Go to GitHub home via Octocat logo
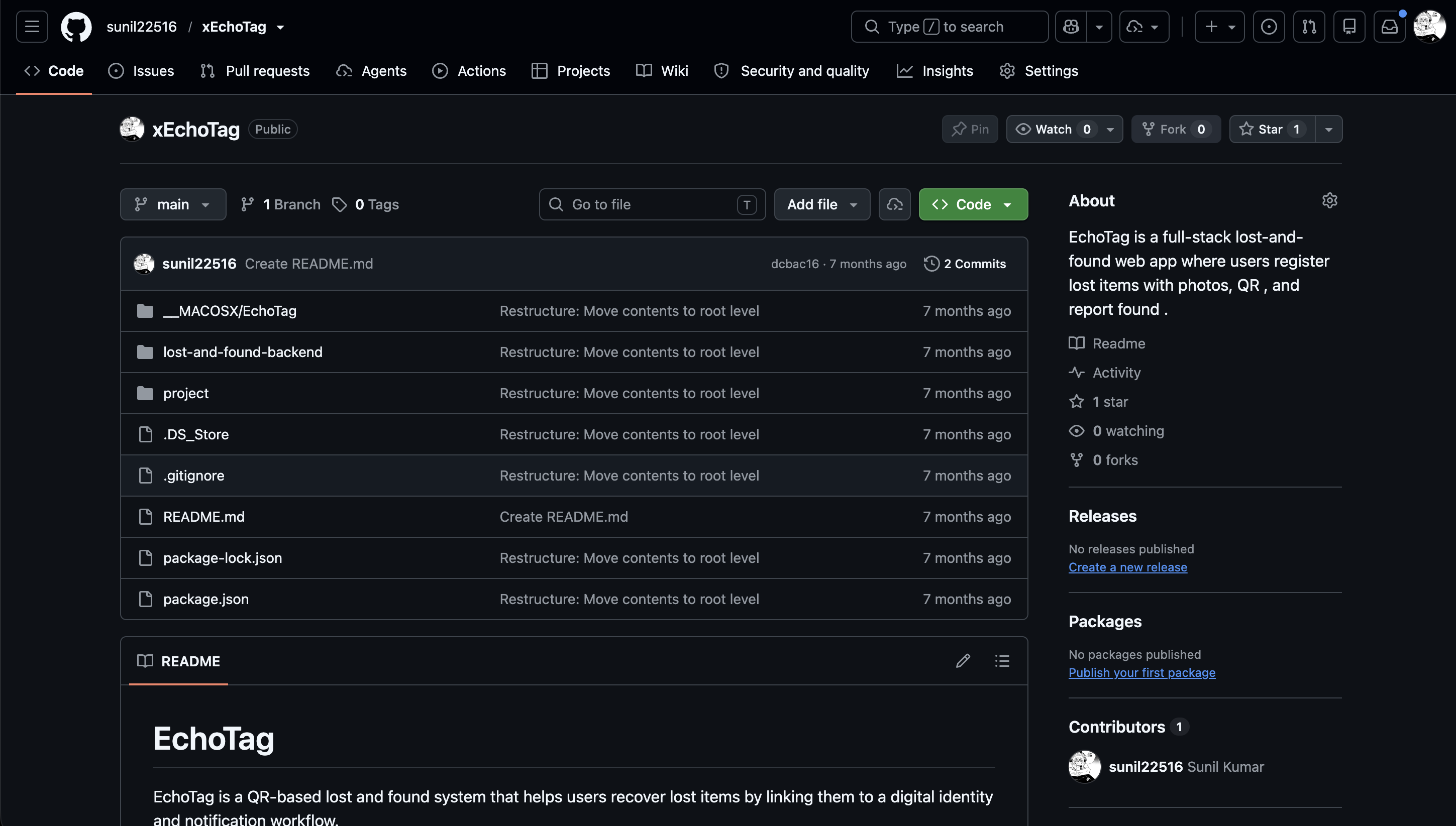Screen dimensions: 1456x826 [76, 27]
